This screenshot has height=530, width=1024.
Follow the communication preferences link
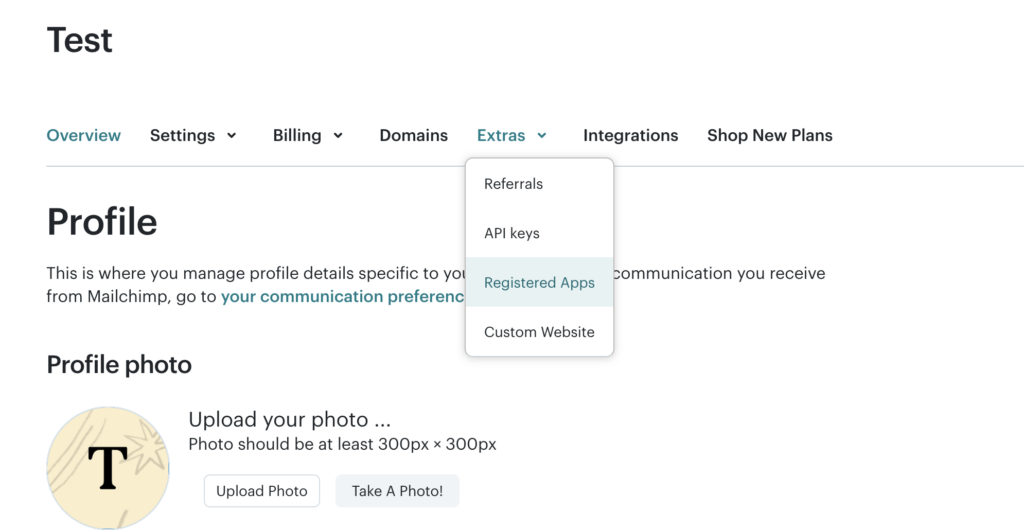[x=342, y=297]
